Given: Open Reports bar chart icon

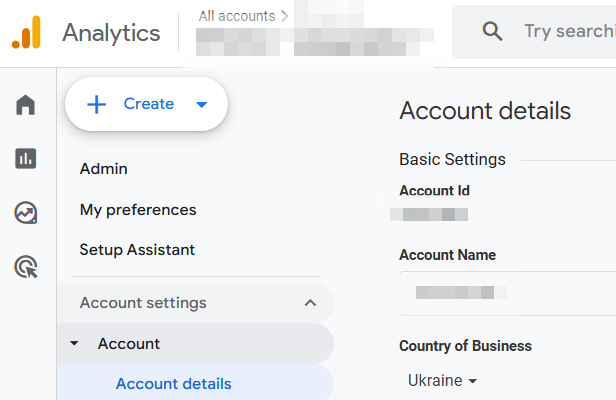Looking at the screenshot, I should pos(26,158).
